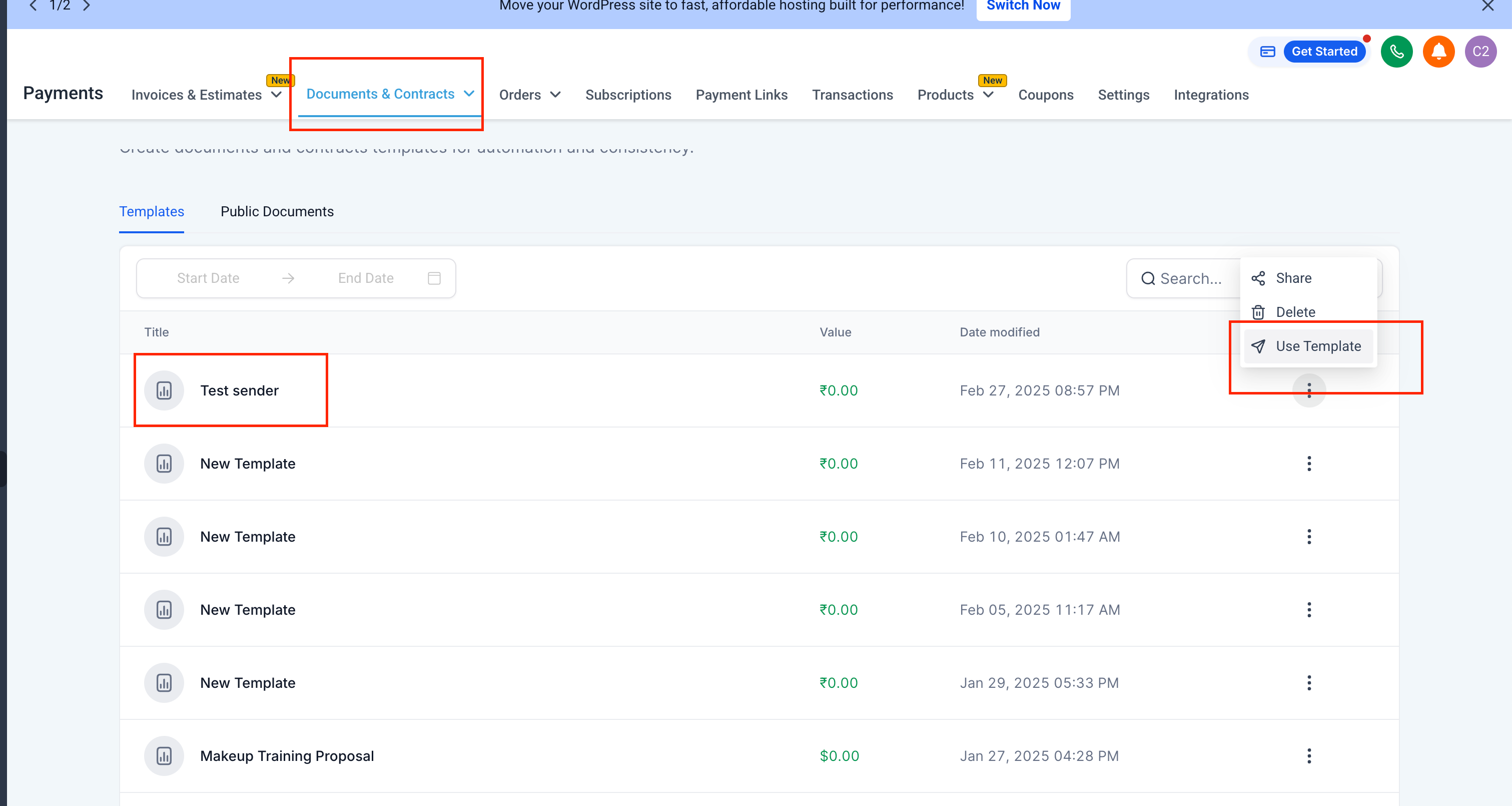The height and width of the screenshot is (806, 1512).
Task: Click the green phone call icon
Action: tap(1396, 52)
